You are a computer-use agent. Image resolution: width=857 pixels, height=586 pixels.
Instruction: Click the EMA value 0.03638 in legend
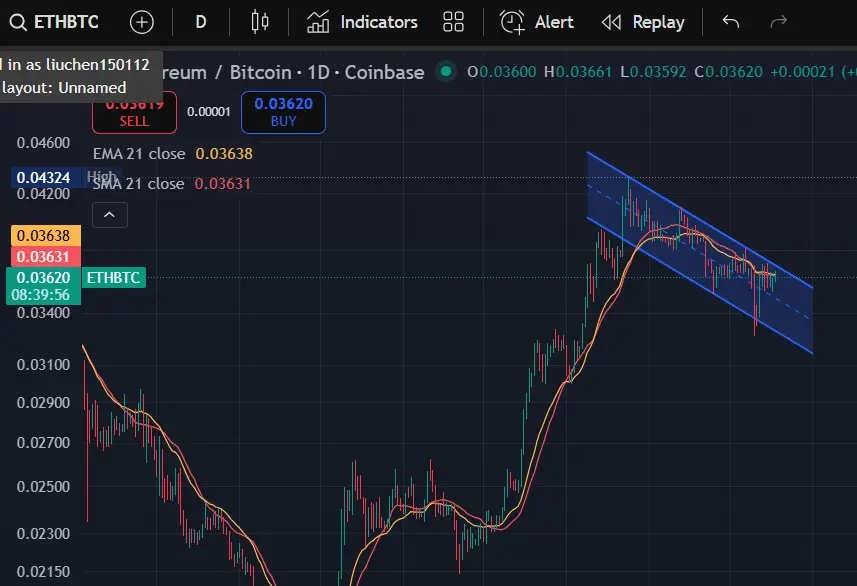click(224, 154)
